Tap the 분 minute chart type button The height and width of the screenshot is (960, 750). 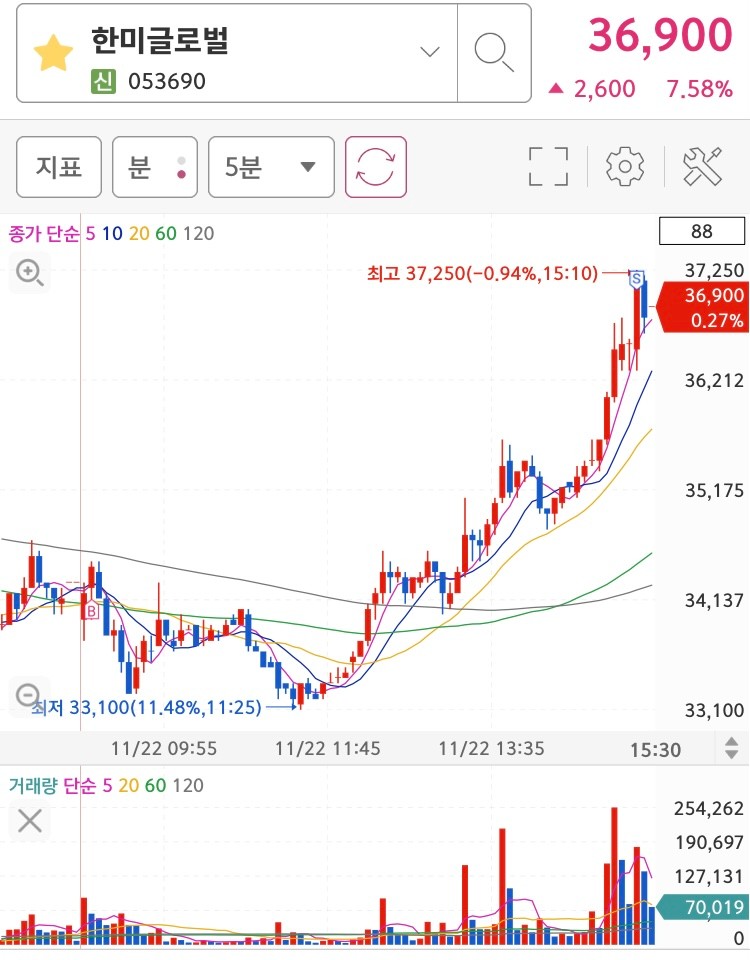(155, 167)
